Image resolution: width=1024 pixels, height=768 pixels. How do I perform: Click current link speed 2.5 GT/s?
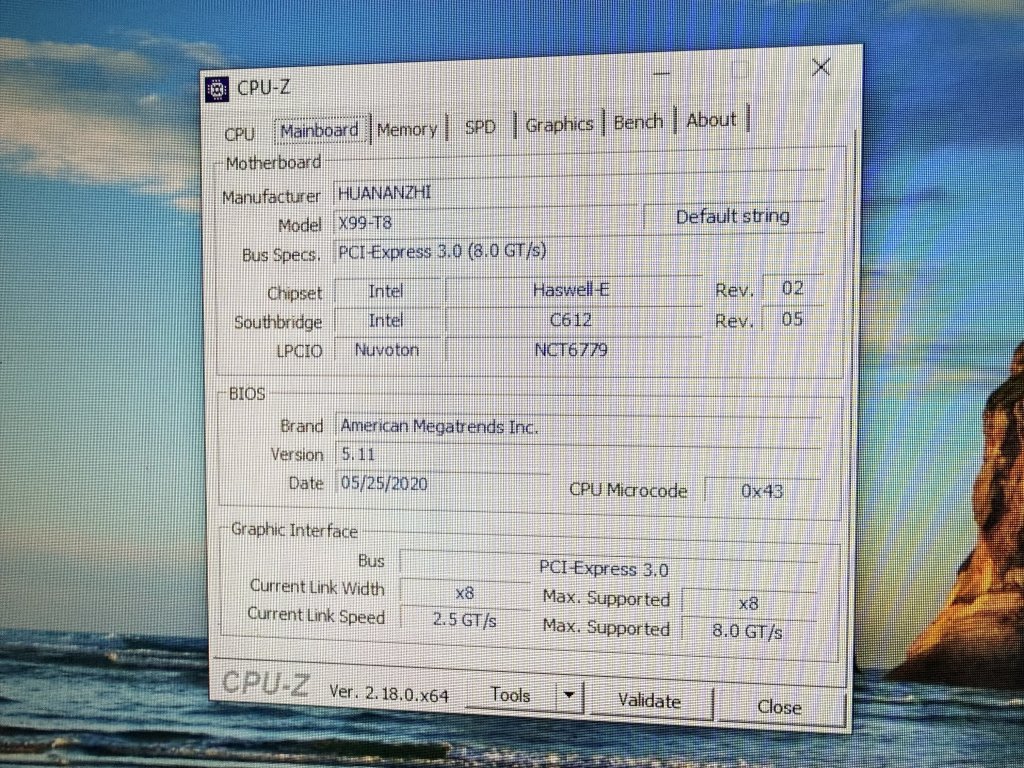[465, 619]
